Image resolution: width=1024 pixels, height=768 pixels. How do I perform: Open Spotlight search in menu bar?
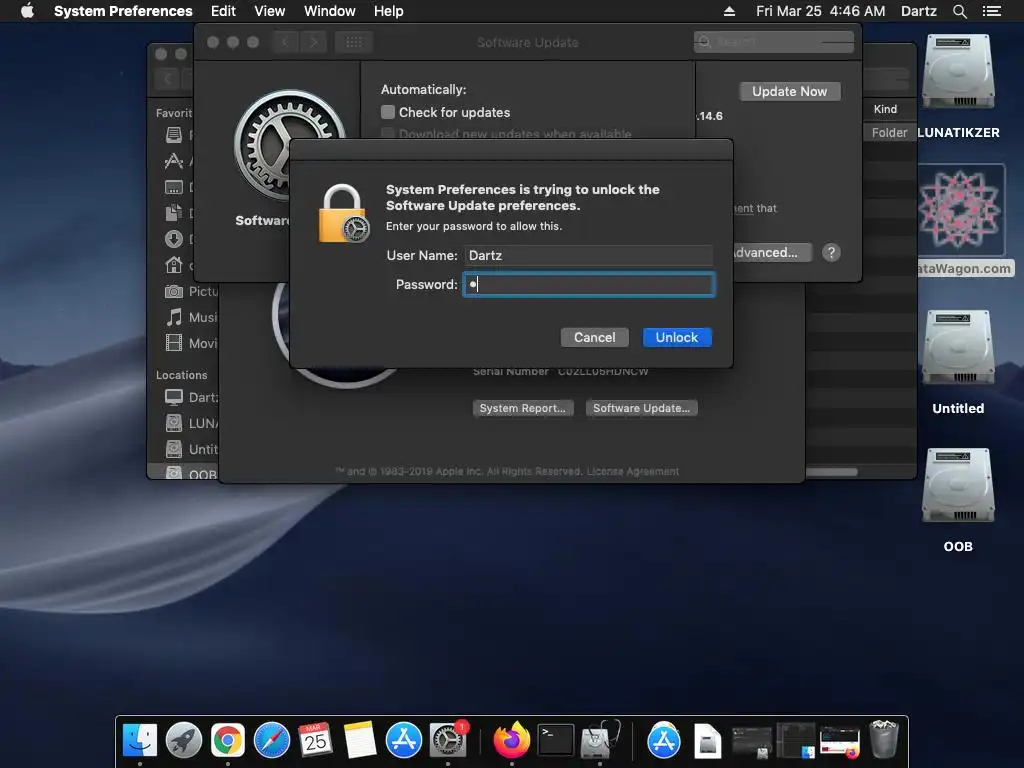click(959, 11)
